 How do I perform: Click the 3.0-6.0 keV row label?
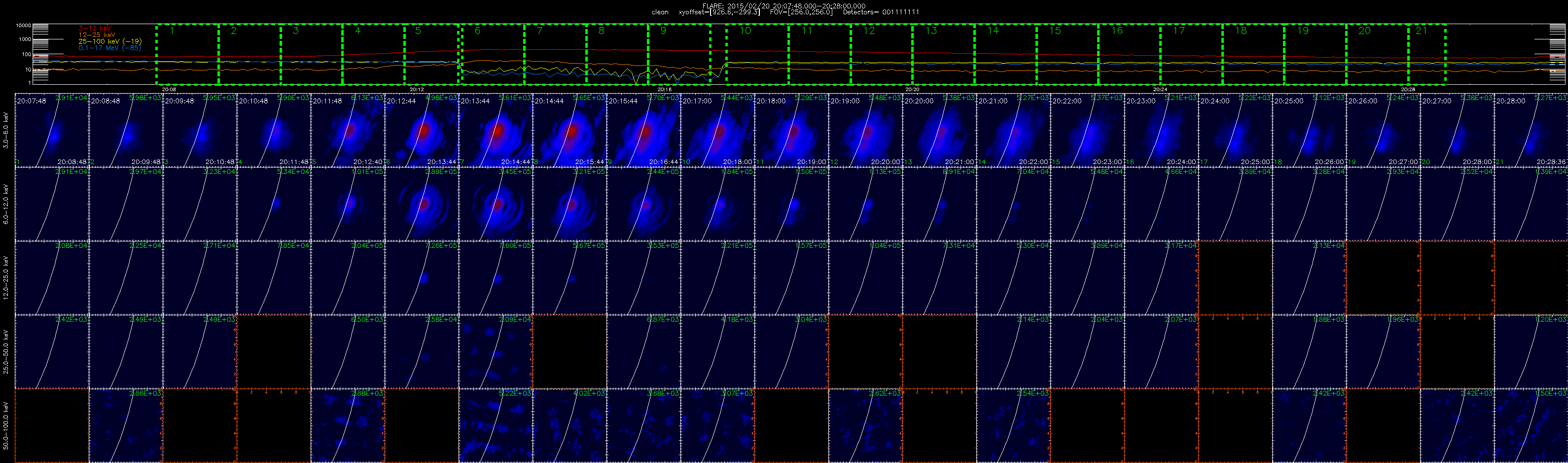(7, 130)
